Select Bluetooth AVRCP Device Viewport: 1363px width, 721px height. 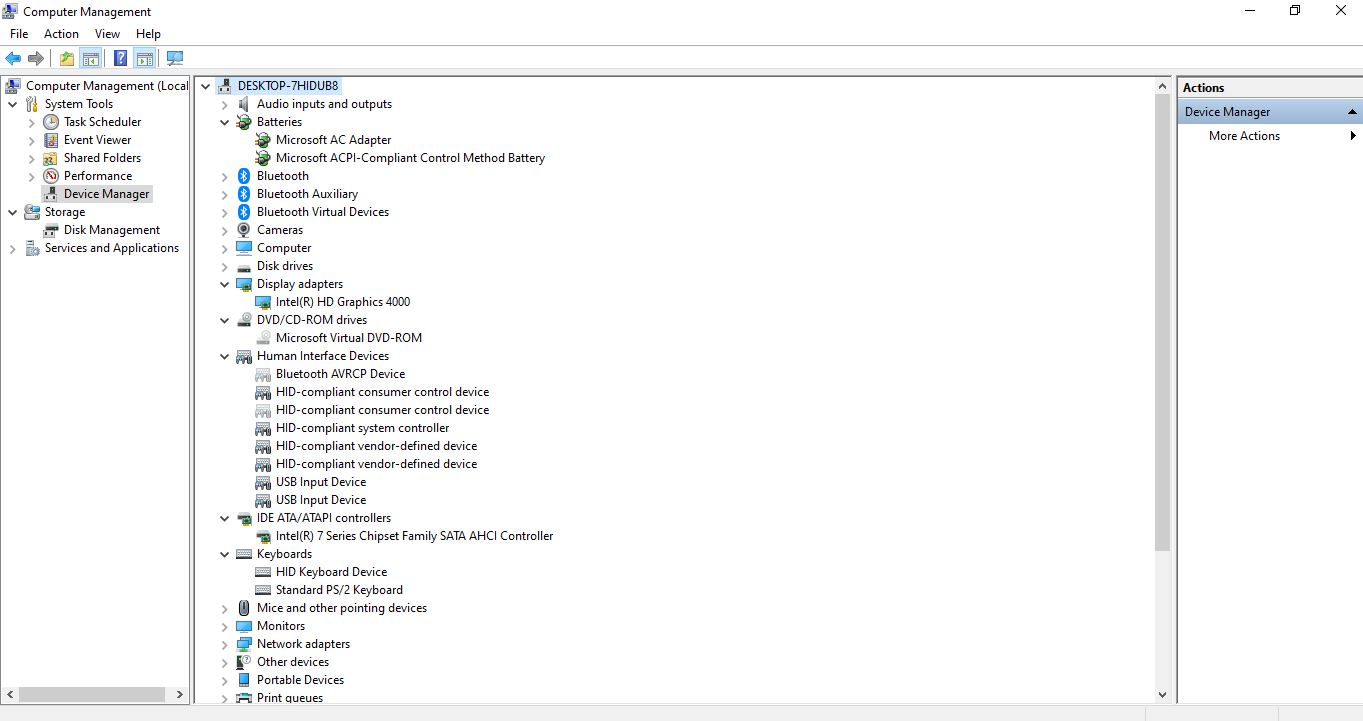click(340, 374)
